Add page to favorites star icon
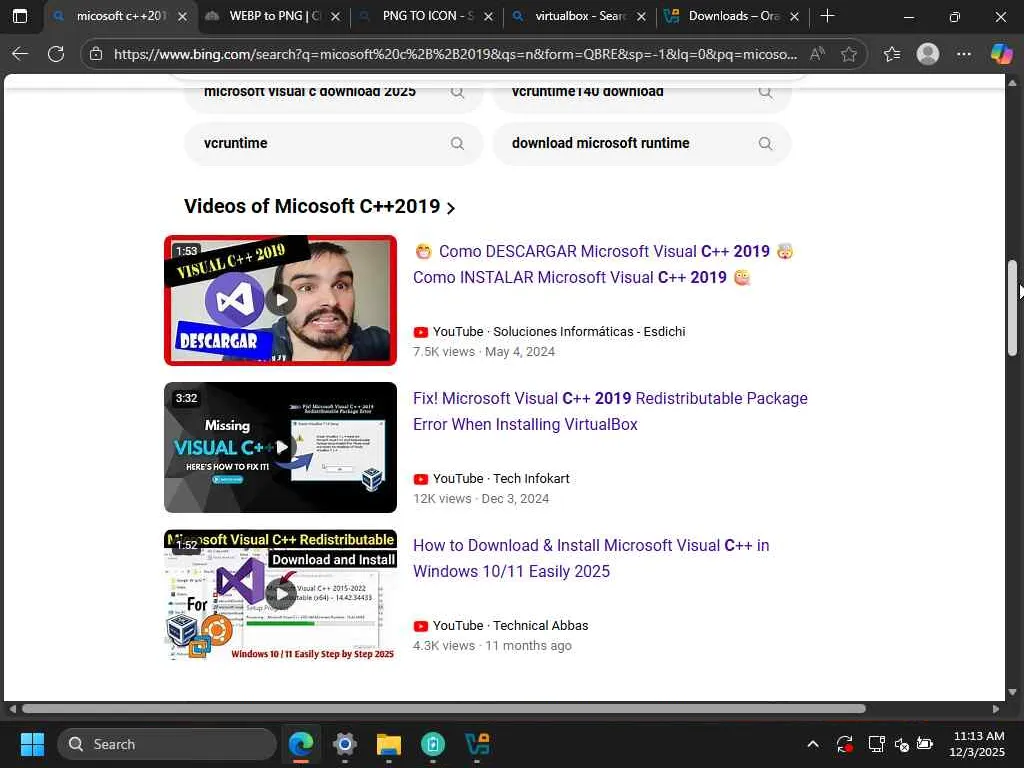 click(849, 54)
